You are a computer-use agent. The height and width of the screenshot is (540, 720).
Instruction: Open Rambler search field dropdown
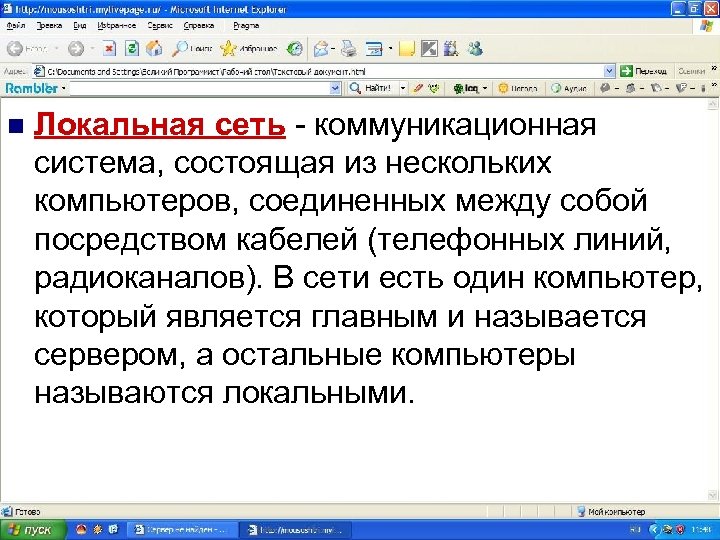(336, 88)
